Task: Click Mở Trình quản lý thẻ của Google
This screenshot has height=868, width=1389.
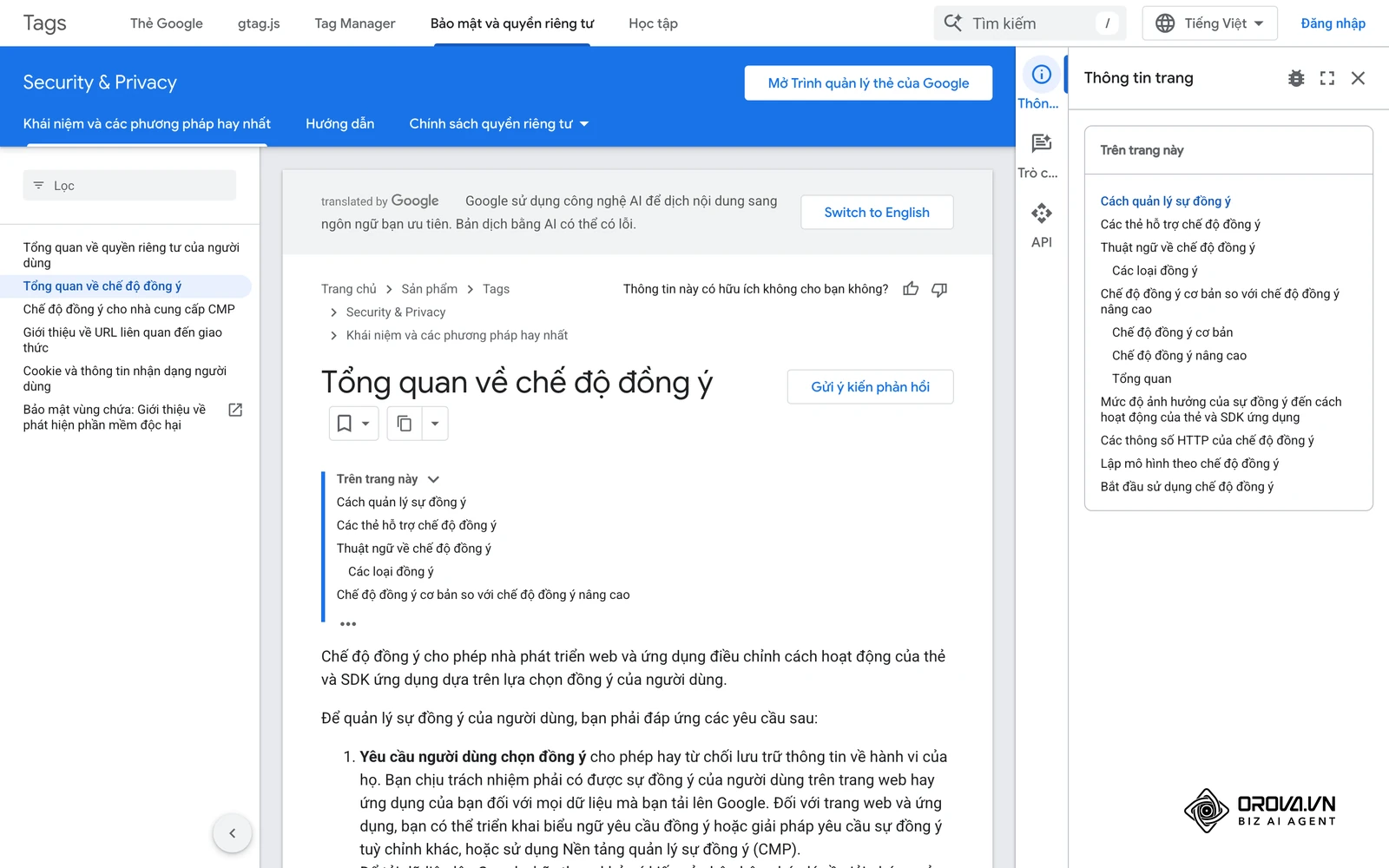Action: coord(868,83)
